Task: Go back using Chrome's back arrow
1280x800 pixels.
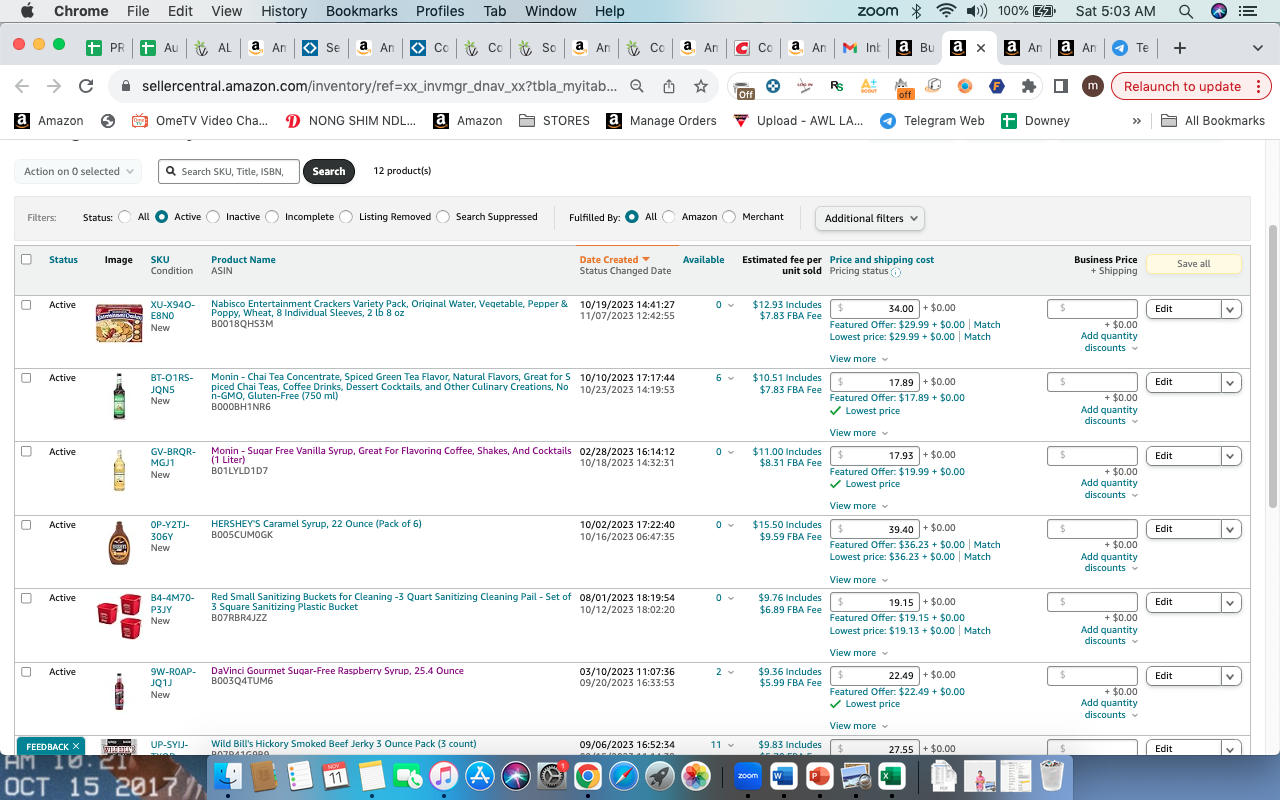Action: (x=22, y=86)
